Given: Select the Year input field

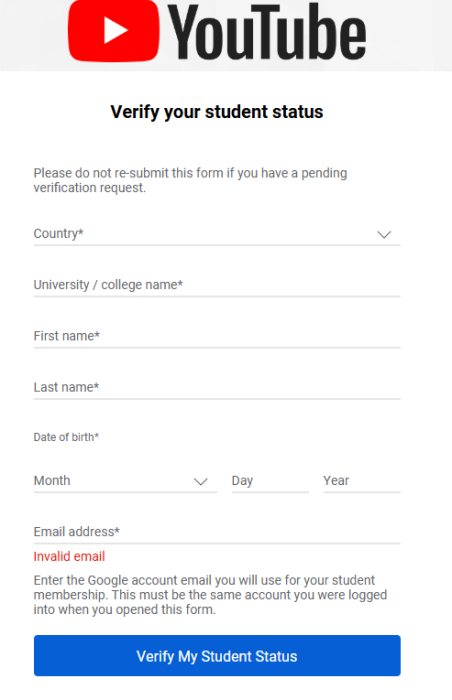Looking at the screenshot, I should point(362,481).
